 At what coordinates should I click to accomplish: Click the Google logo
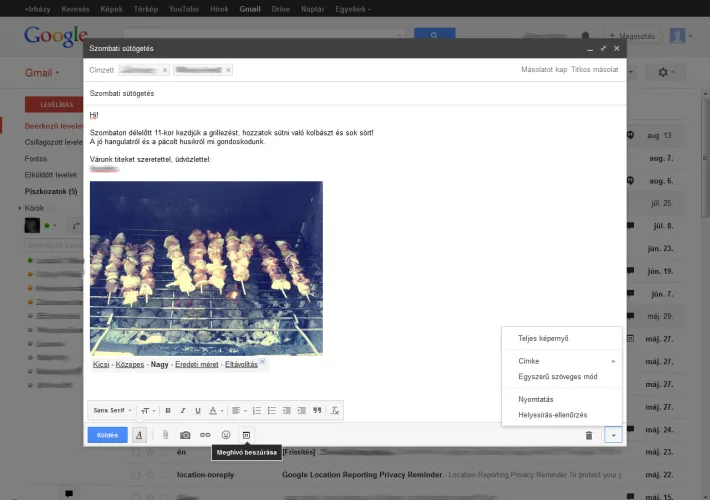pyautogui.click(x=55, y=36)
